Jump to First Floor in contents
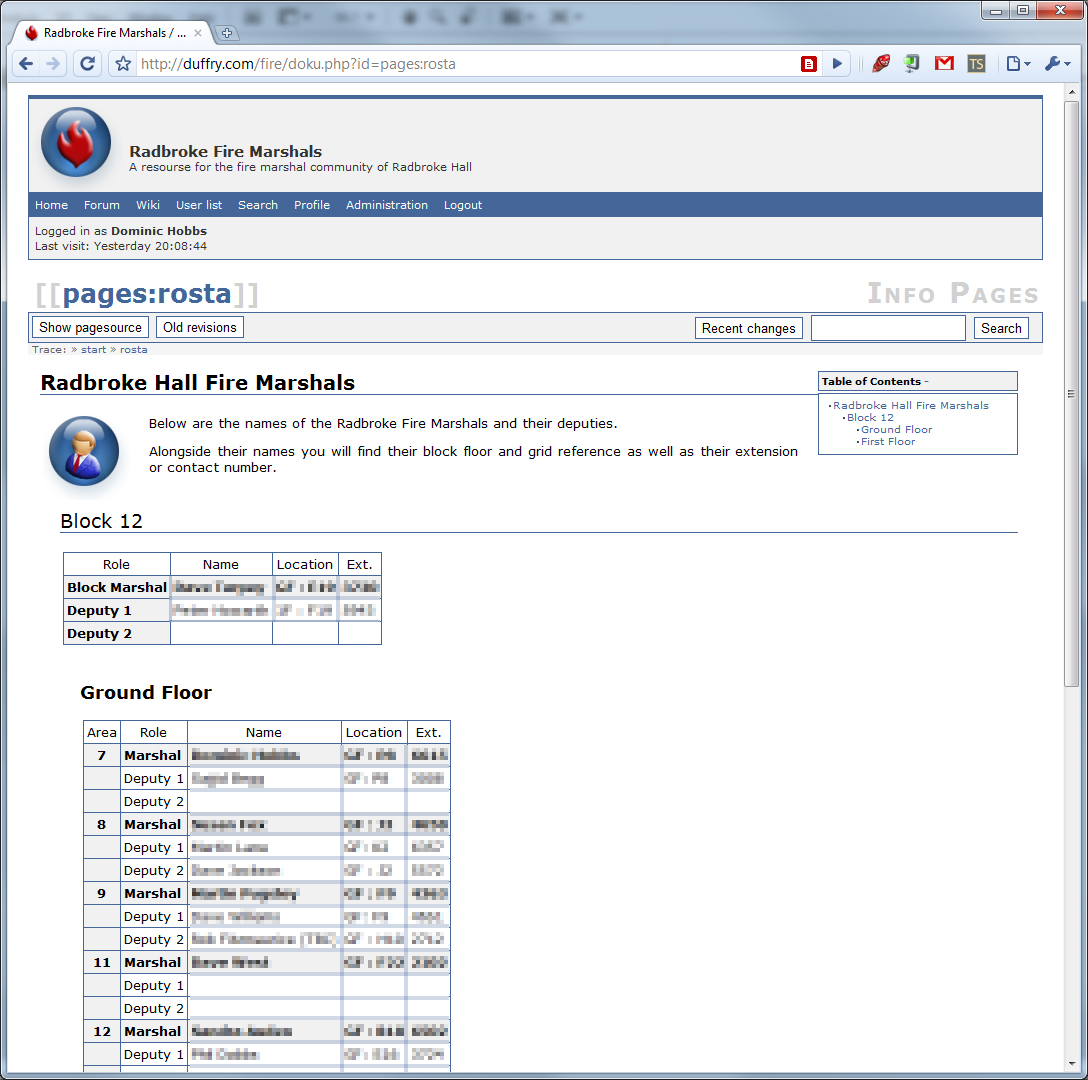1088x1080 pixels. pos(888,442)
